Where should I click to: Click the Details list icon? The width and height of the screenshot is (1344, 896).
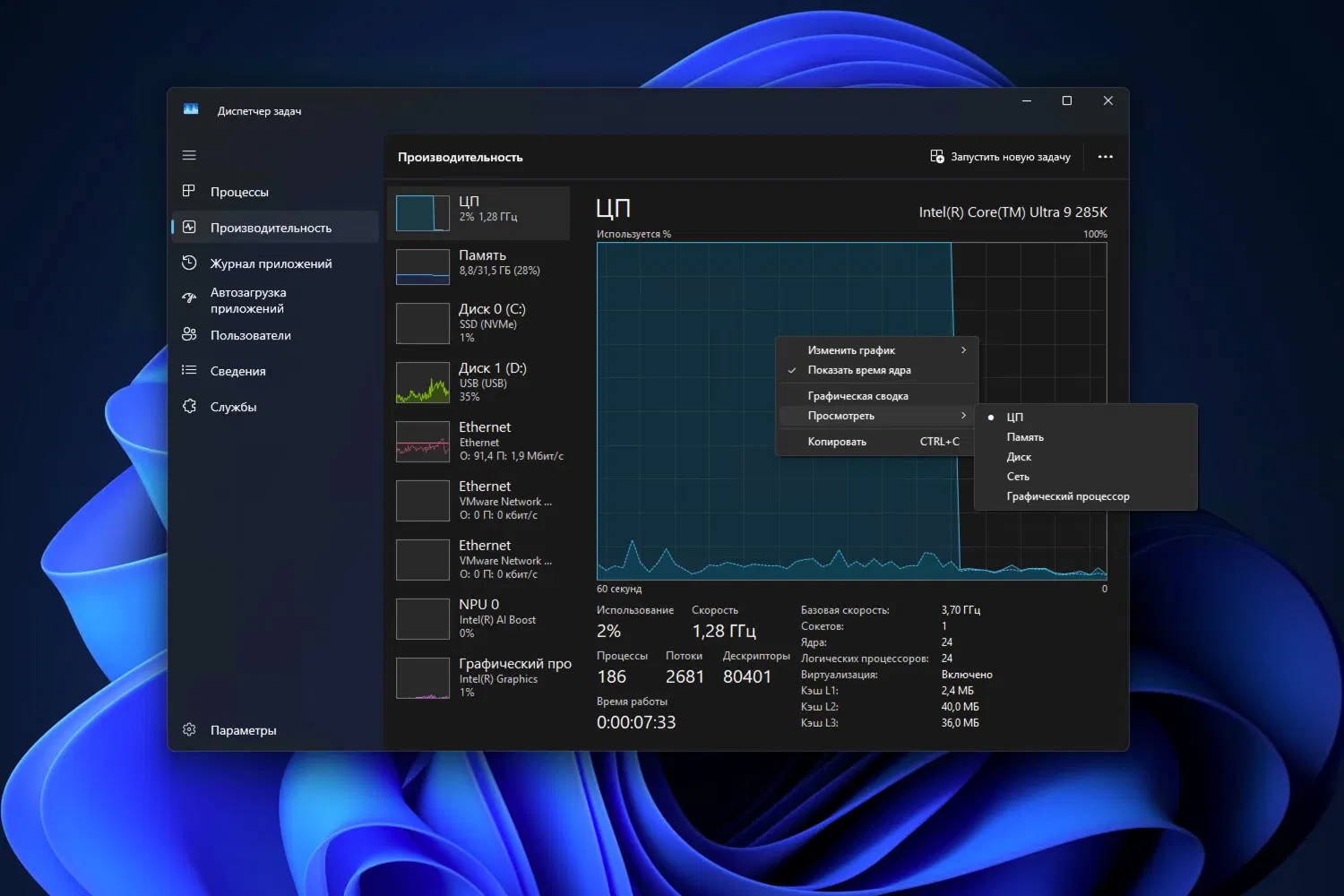[x=189, y=370]
